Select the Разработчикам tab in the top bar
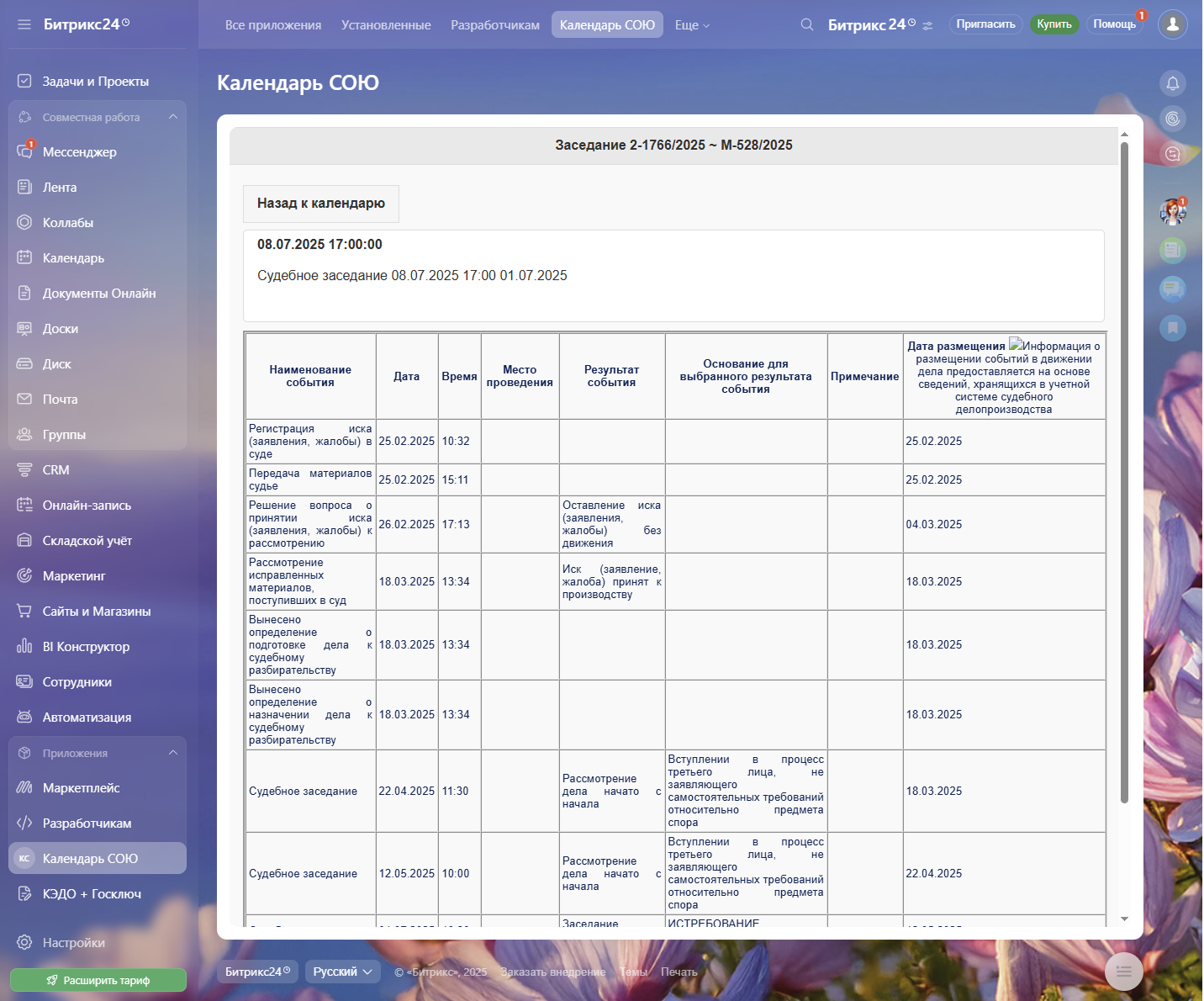The height and width of the screenshot is (1001, 1204). point(494,25)
